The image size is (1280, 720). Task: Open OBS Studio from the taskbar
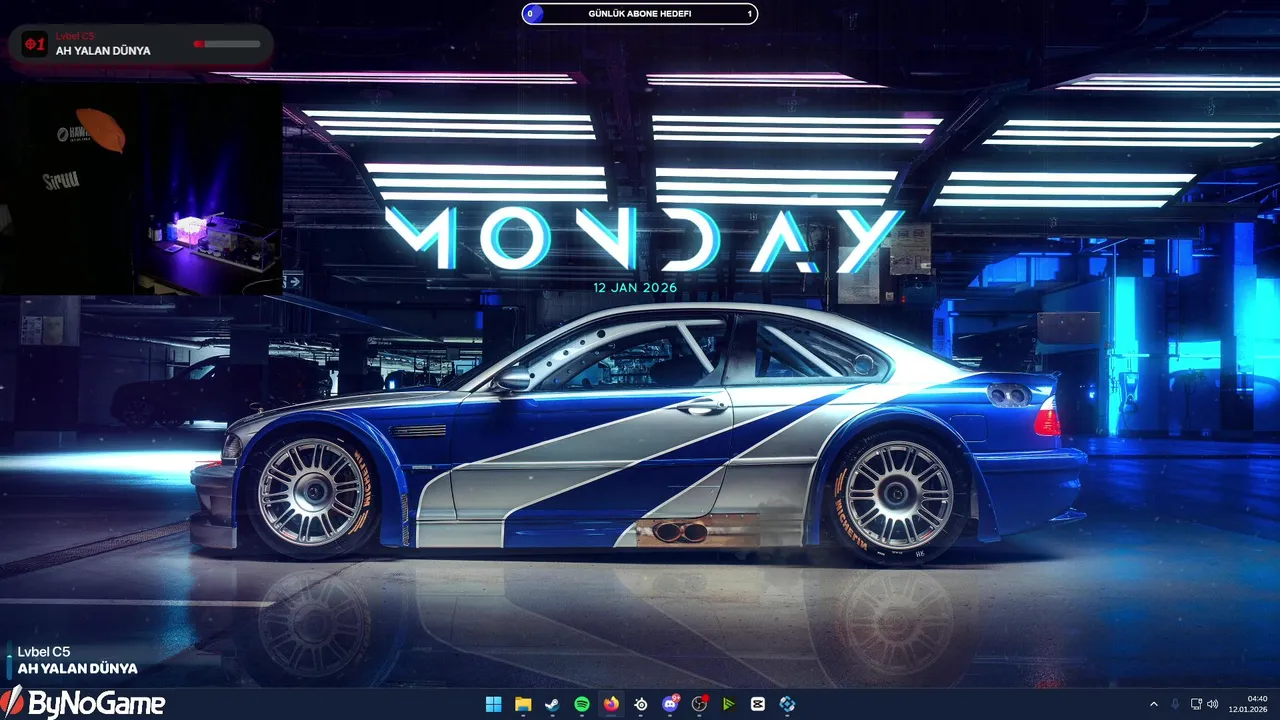(x=700, y=704)
